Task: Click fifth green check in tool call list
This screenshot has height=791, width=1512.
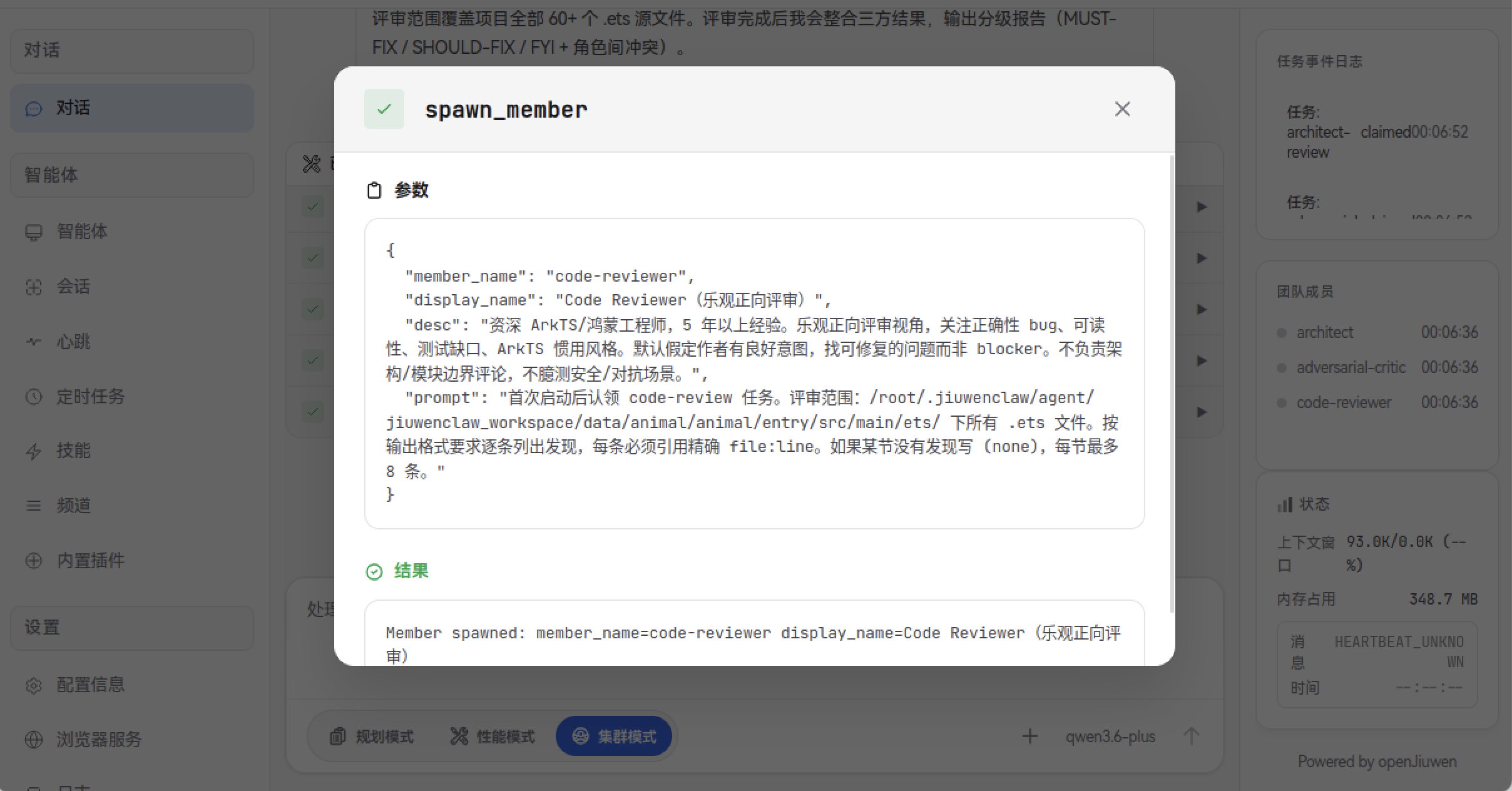Action: tap(313, 412)
